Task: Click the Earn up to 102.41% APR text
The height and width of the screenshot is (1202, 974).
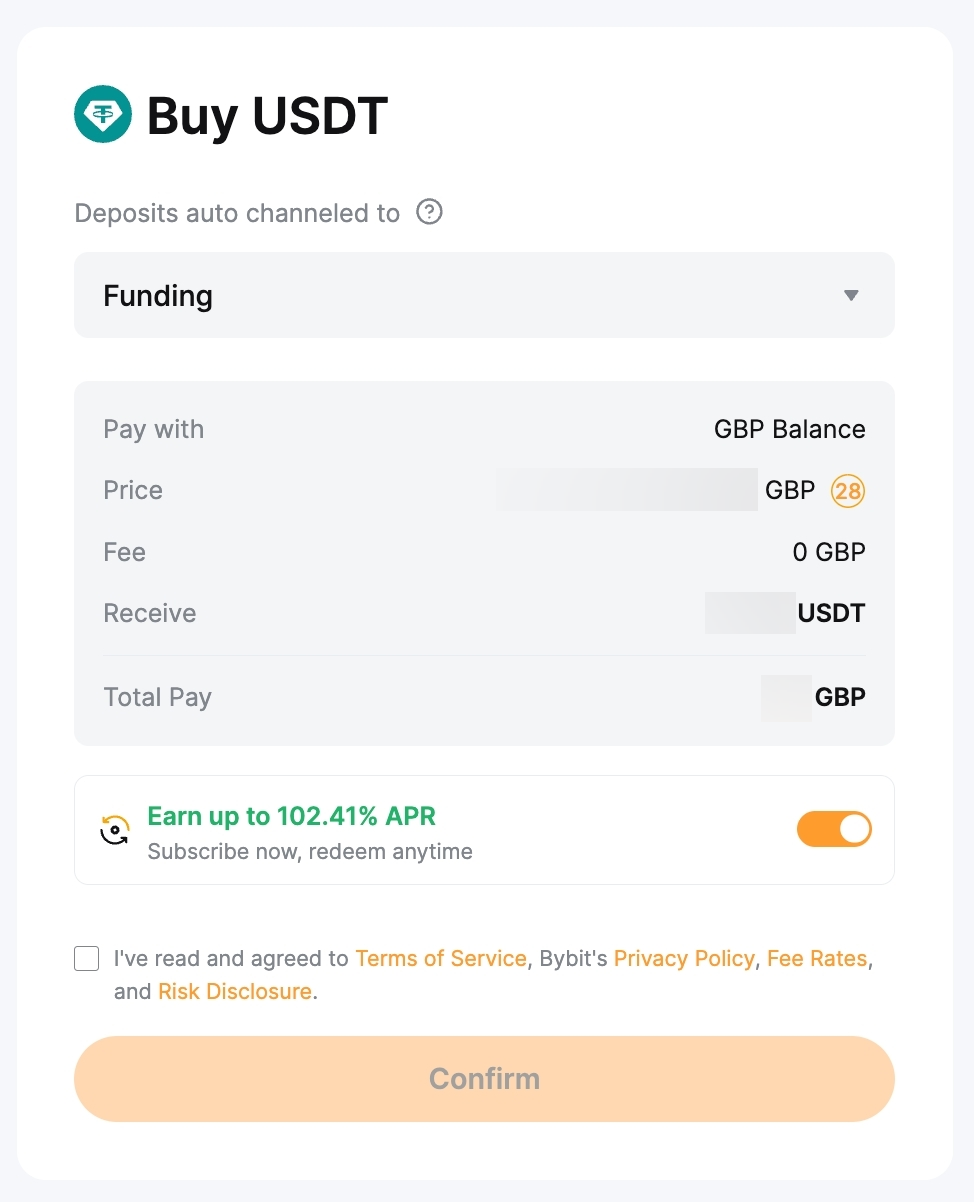Action: (x=292, y=816)
